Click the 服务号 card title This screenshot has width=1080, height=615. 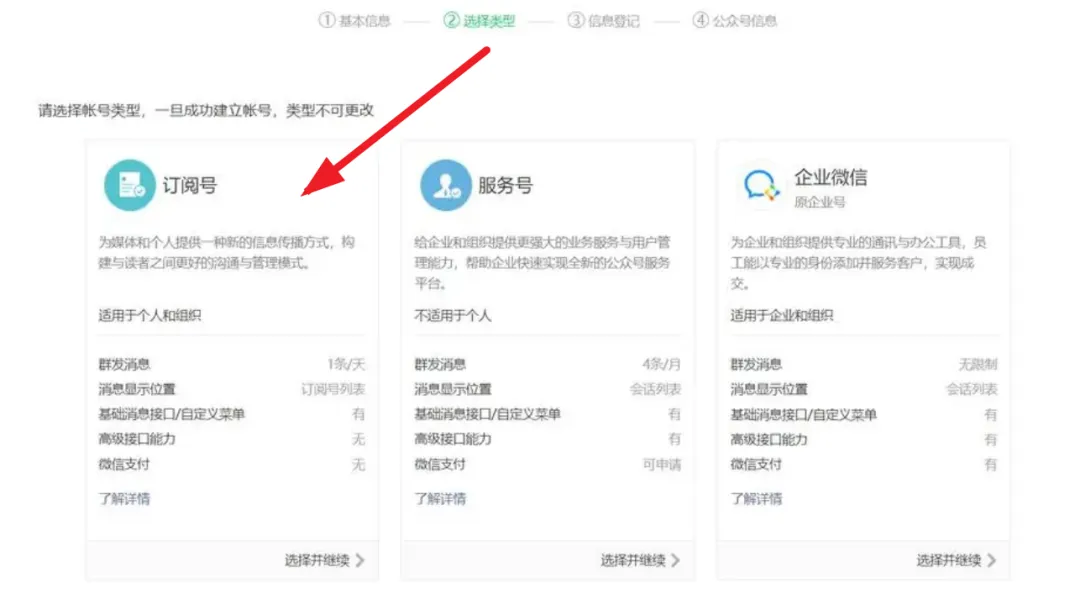pyautogui.click(x=505, y=185)
